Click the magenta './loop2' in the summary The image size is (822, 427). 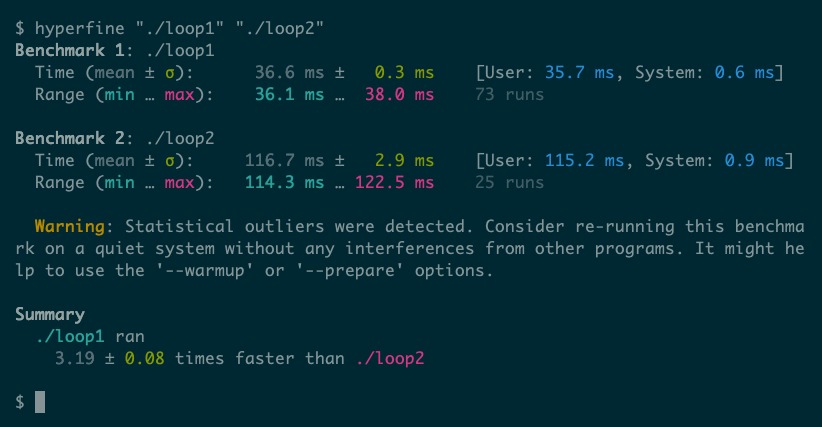click(390, 358)
